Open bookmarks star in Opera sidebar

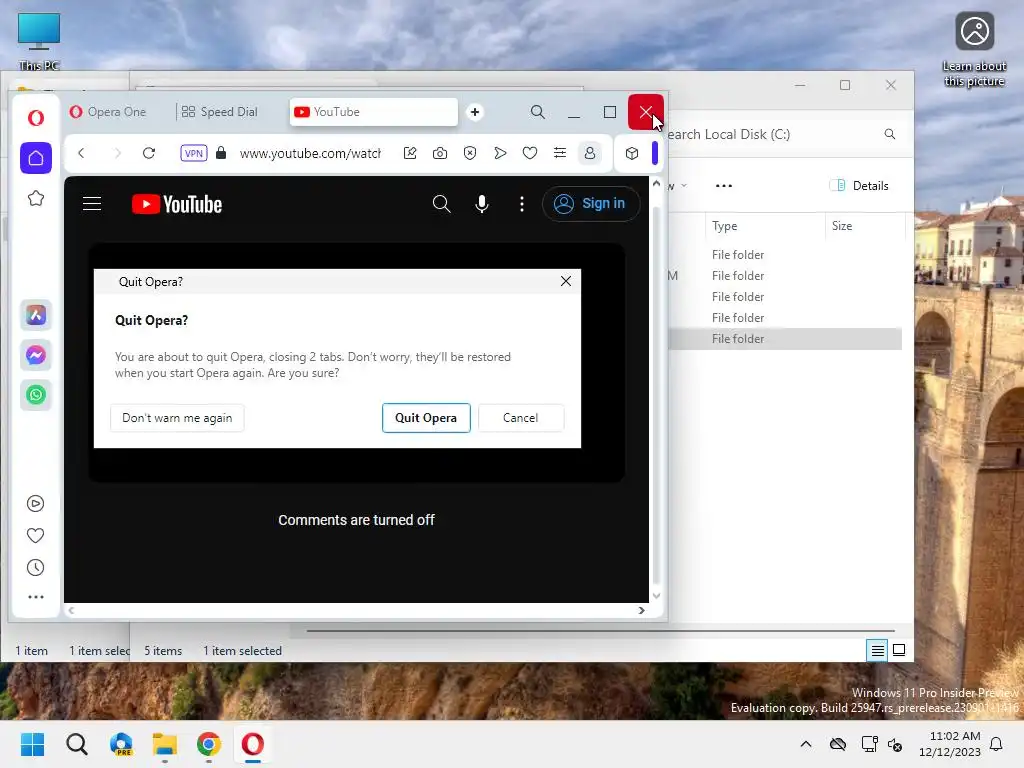click(36, 199)
